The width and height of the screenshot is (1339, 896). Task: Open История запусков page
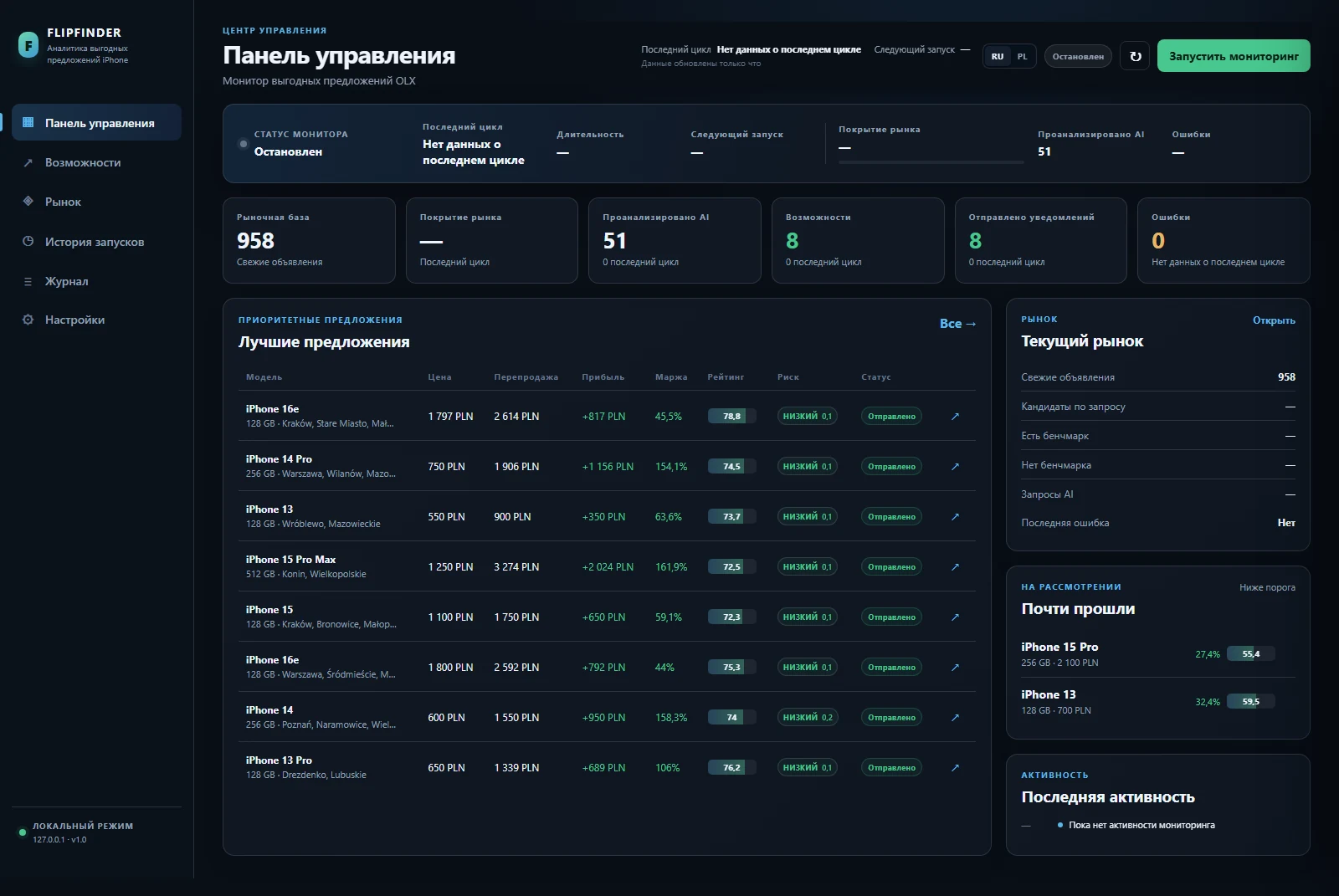[x=96, y=242]
